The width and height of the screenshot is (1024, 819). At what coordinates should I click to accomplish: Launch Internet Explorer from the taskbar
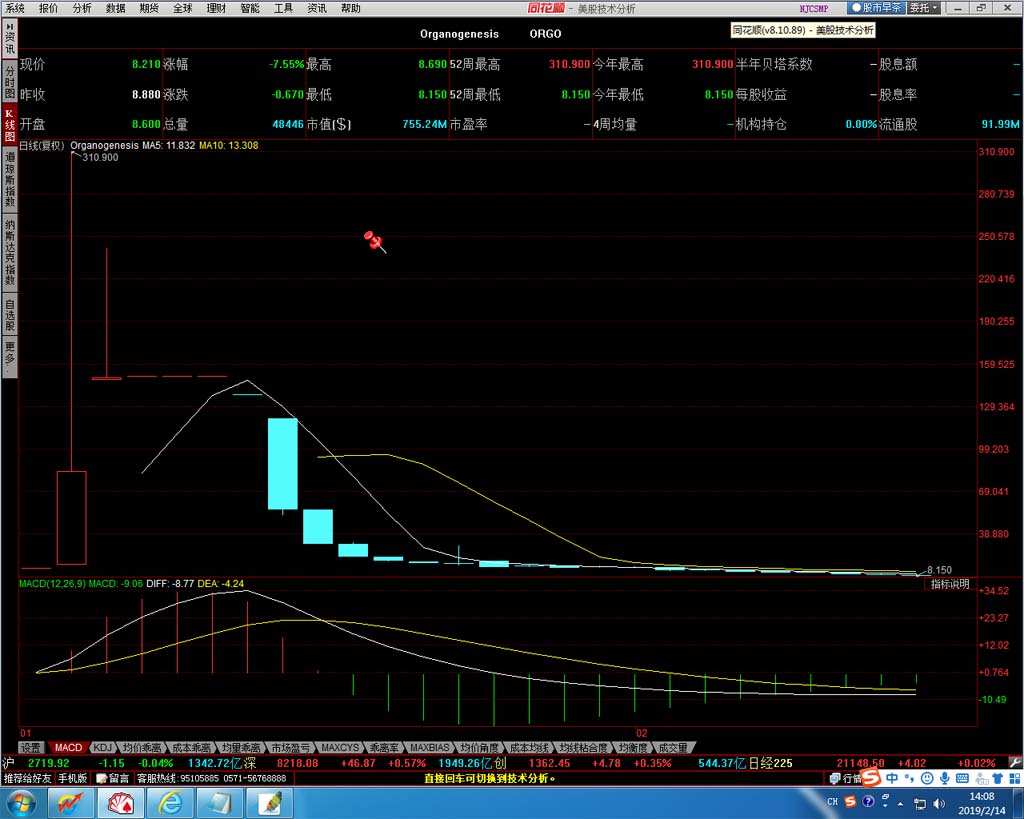170,803
